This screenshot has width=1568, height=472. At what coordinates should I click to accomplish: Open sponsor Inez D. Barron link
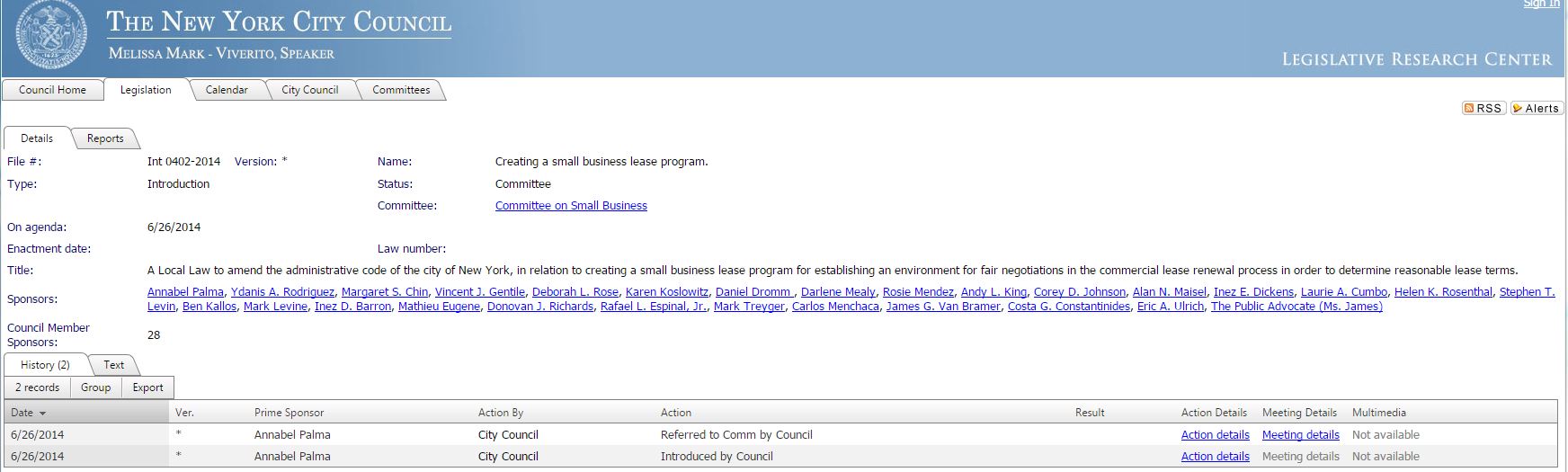click(352, 307)
